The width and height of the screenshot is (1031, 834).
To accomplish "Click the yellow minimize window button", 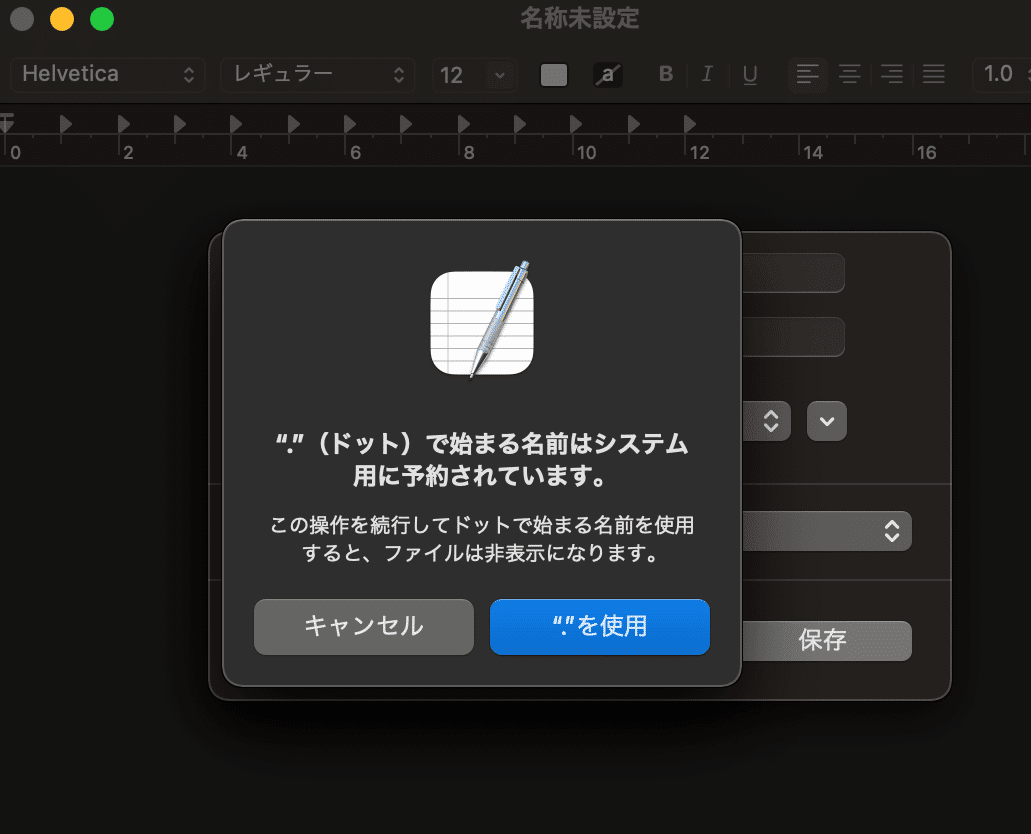I will (62, 19).
